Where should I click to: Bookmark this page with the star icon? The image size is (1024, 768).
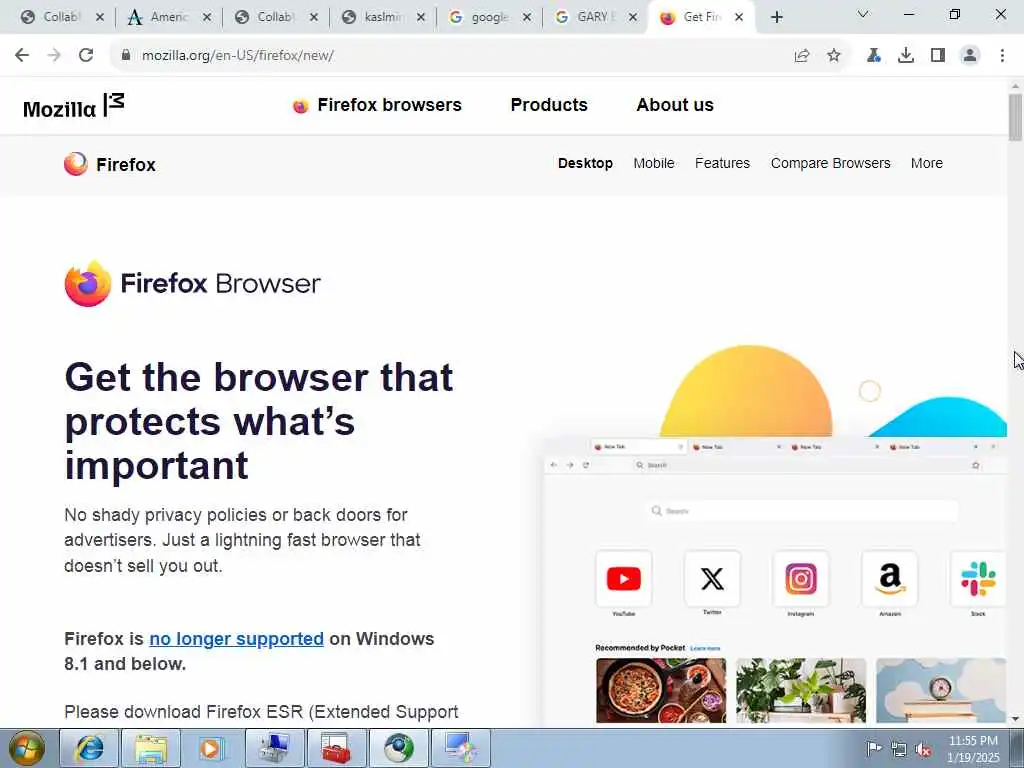pos(834,56)
